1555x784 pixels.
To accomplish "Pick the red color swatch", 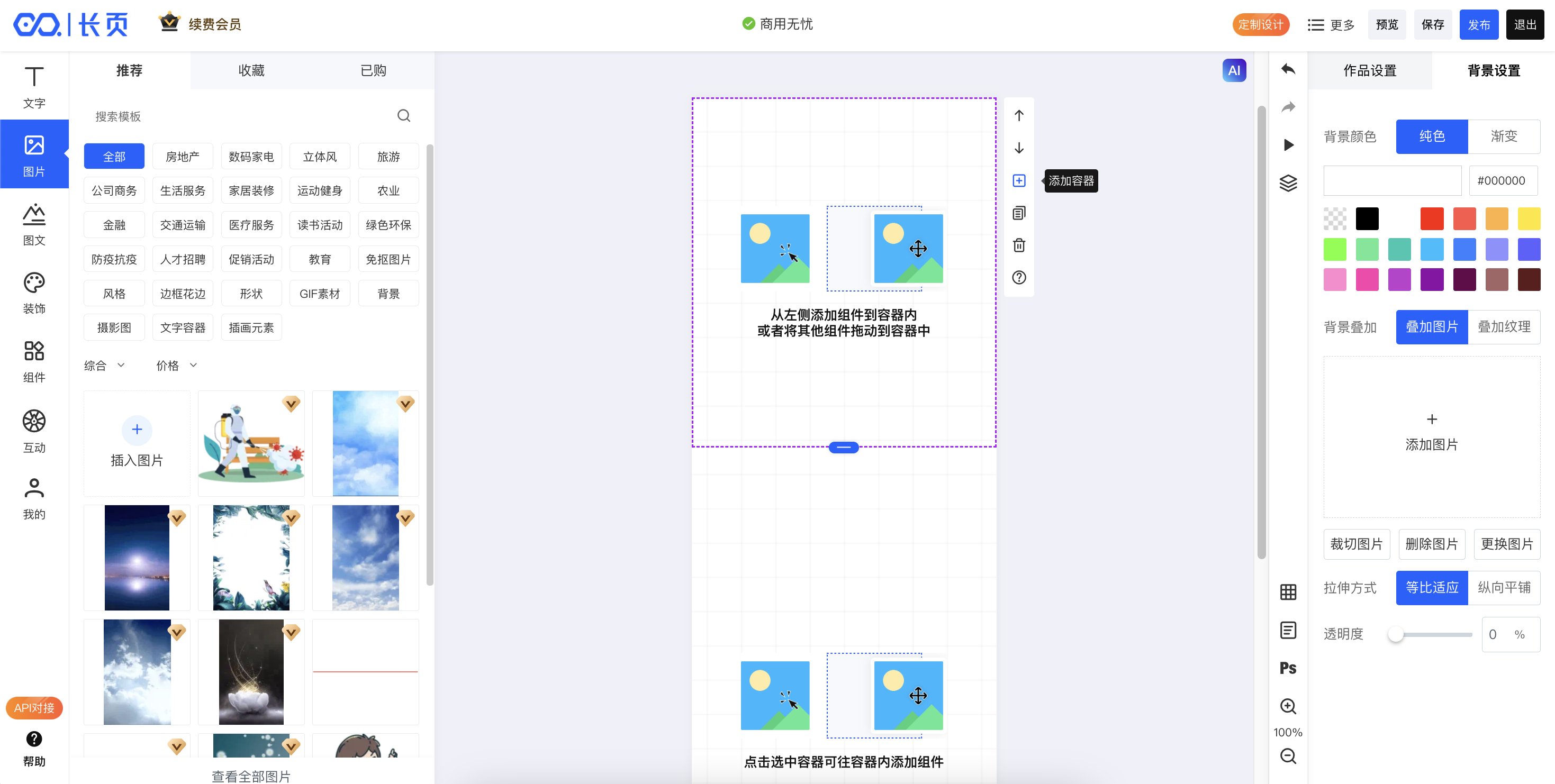I will 1431,218.
